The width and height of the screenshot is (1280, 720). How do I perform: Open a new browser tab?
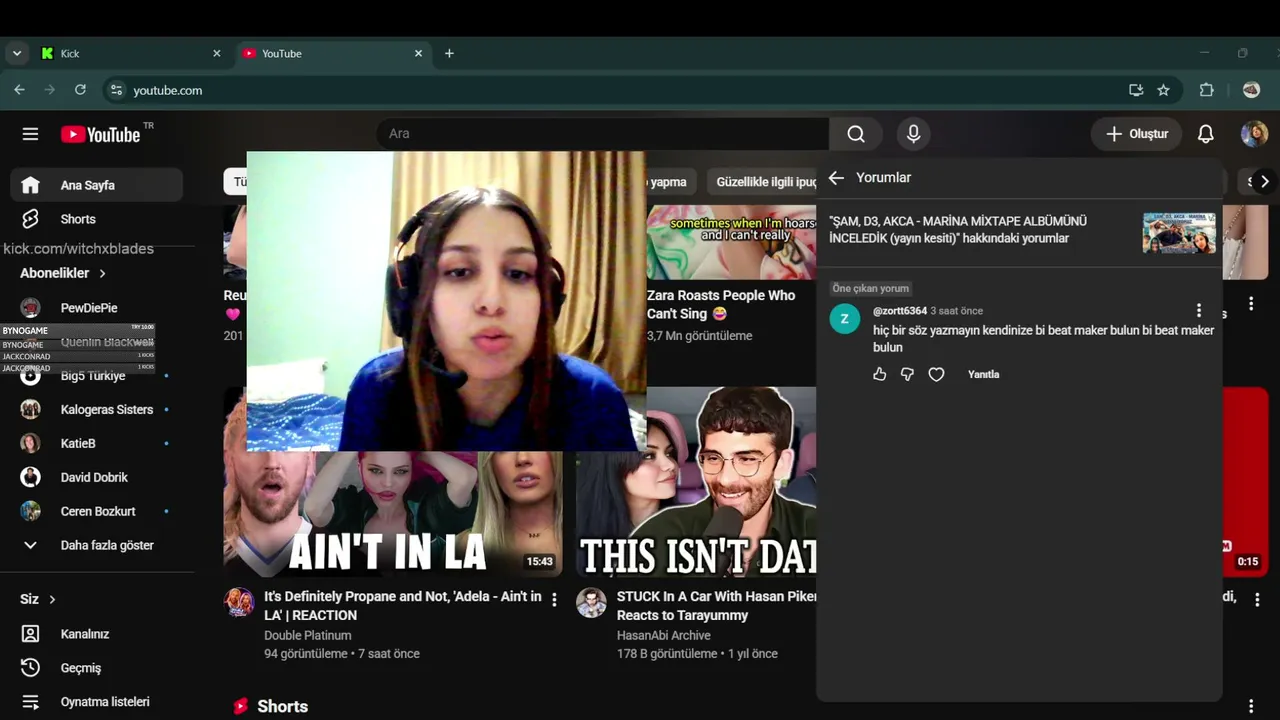coord(449,53)
